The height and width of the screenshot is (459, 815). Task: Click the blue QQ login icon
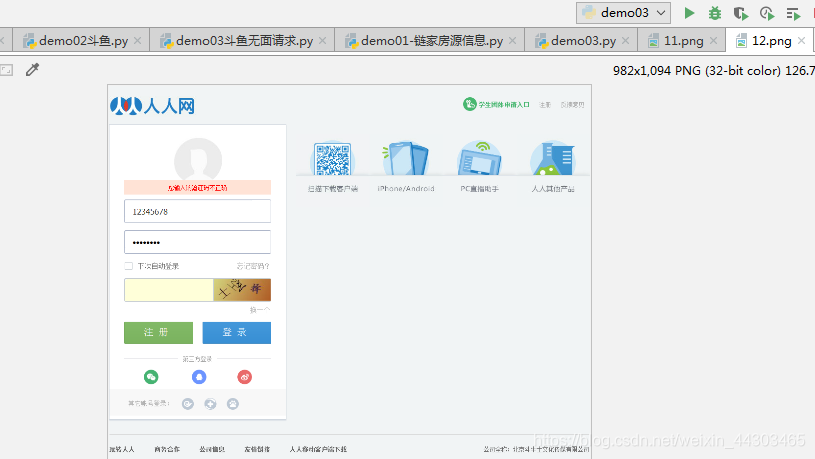199,377
